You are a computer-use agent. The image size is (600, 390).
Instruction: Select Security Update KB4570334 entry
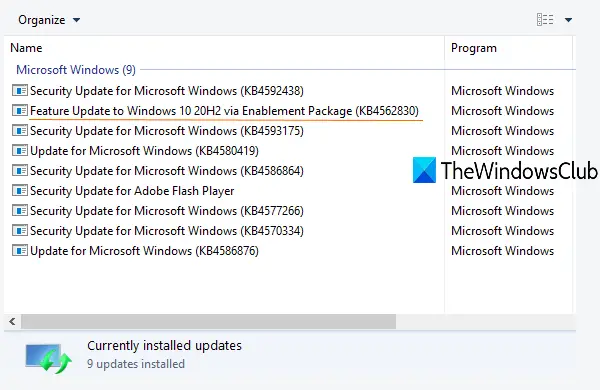click(x=167, y=230)
